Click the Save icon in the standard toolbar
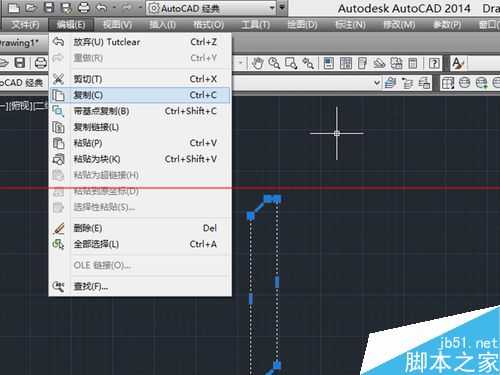 coord(20,63)
